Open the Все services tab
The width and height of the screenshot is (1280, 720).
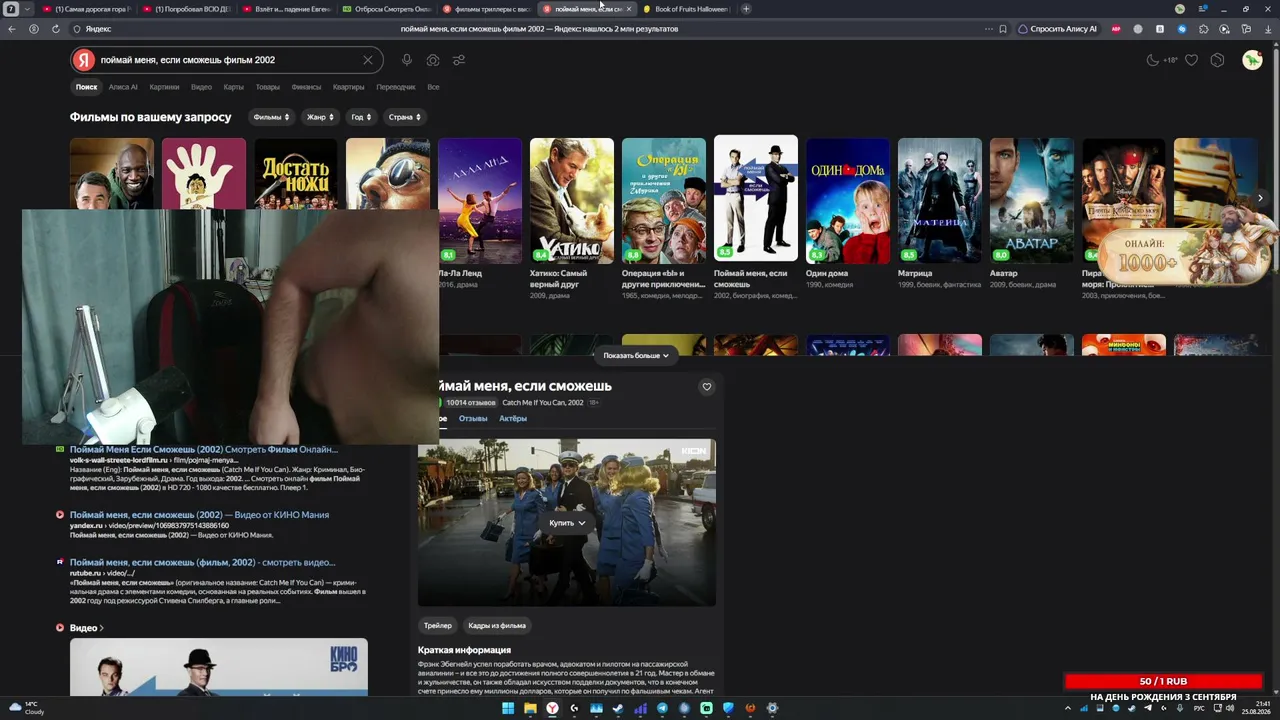433,87
